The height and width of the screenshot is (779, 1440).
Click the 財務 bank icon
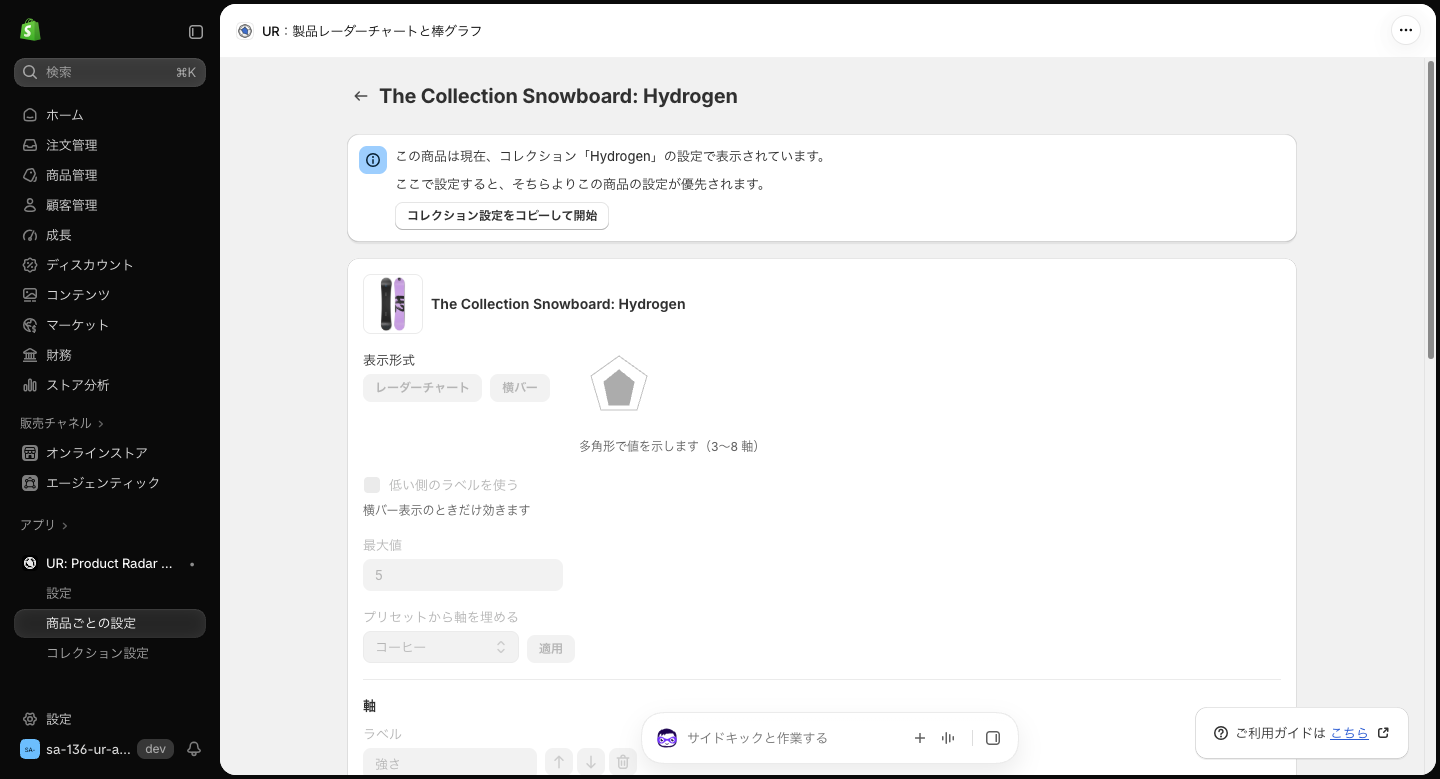(30, 355)
